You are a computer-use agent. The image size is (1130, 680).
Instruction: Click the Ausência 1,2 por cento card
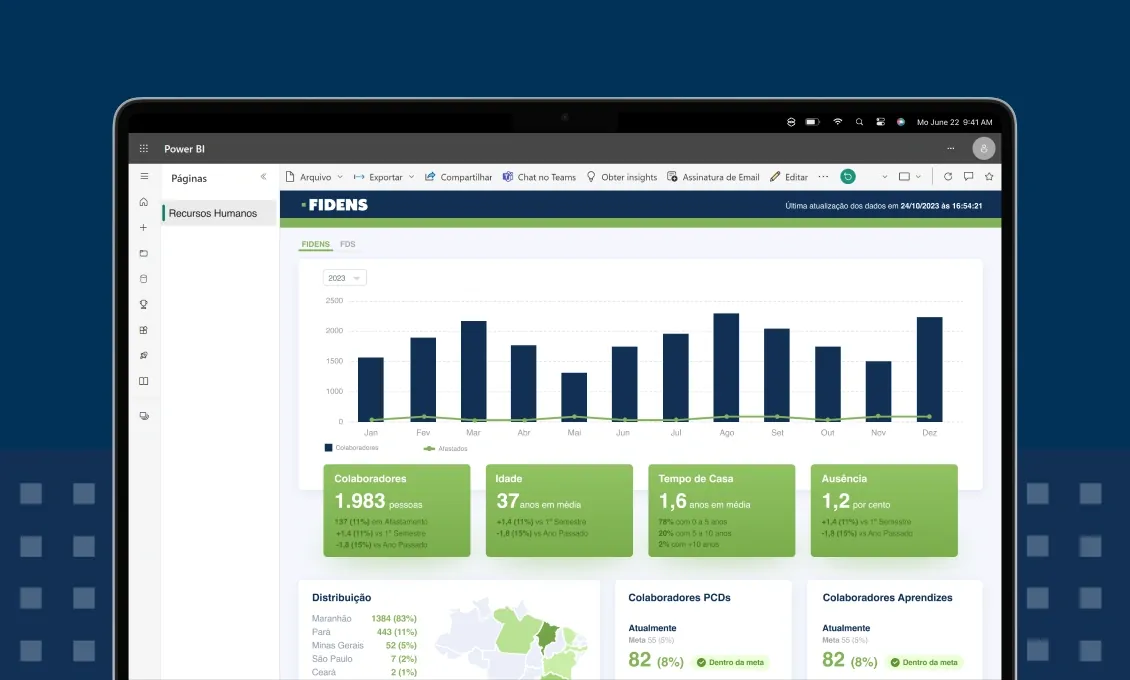pyautogui.click(x=884, y=511)
